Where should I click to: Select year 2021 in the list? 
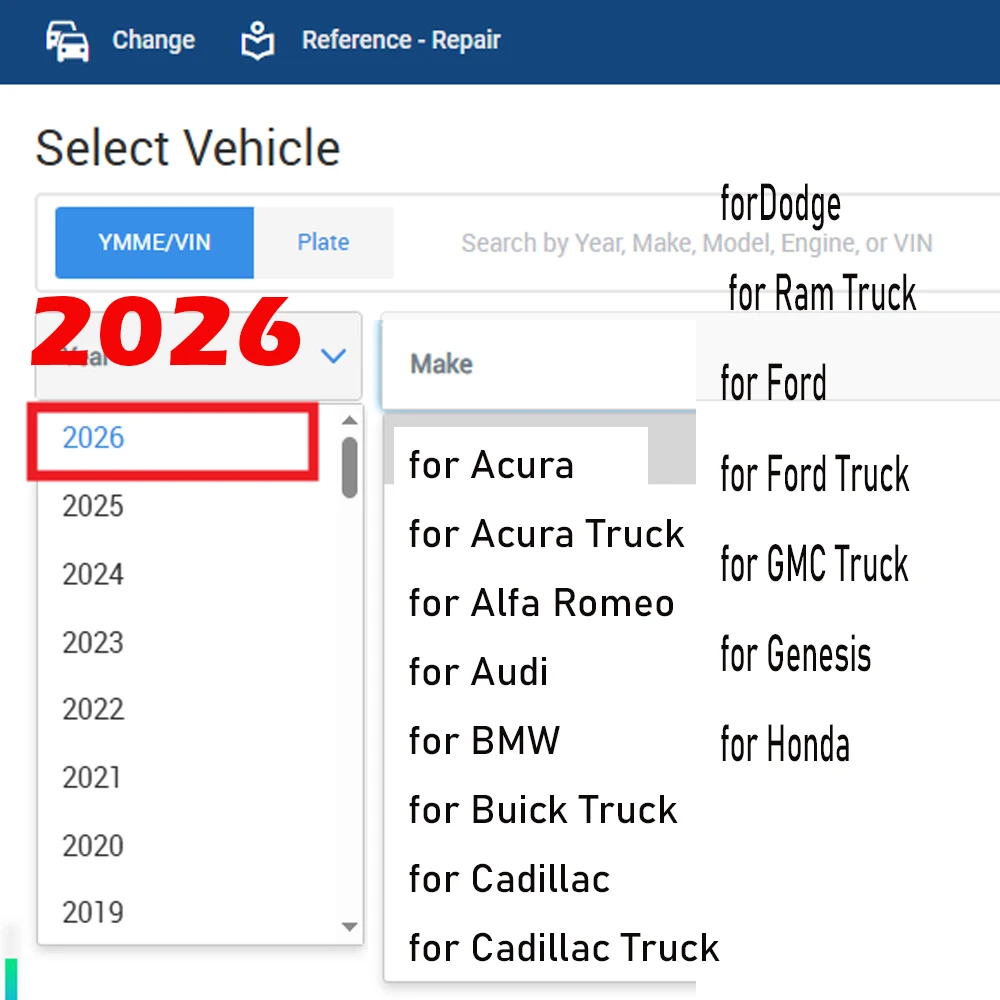tap(92, 777)
